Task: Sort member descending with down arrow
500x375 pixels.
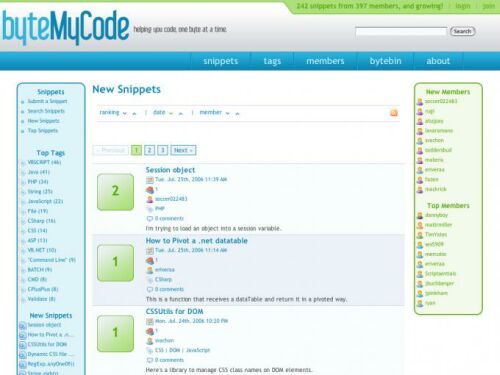Action: click(x=228, y=113)
